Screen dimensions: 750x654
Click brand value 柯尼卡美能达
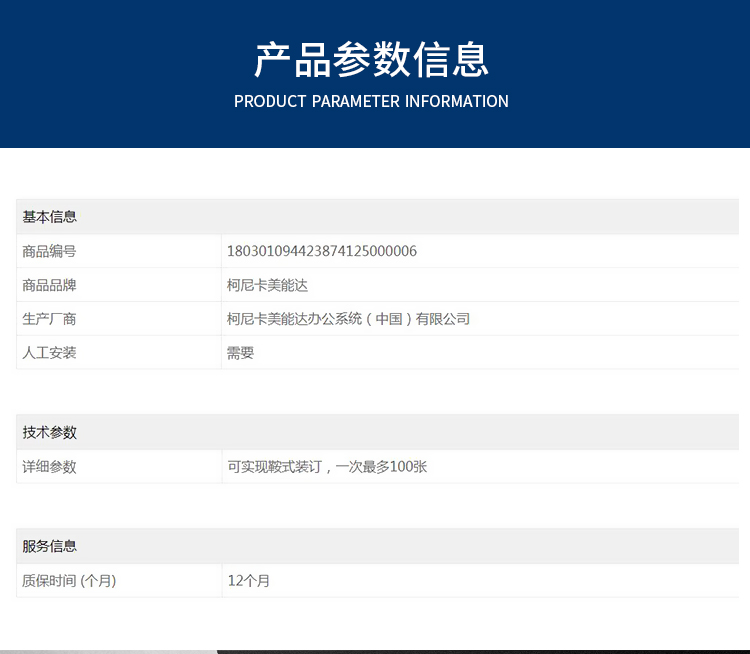pos(268,286)
